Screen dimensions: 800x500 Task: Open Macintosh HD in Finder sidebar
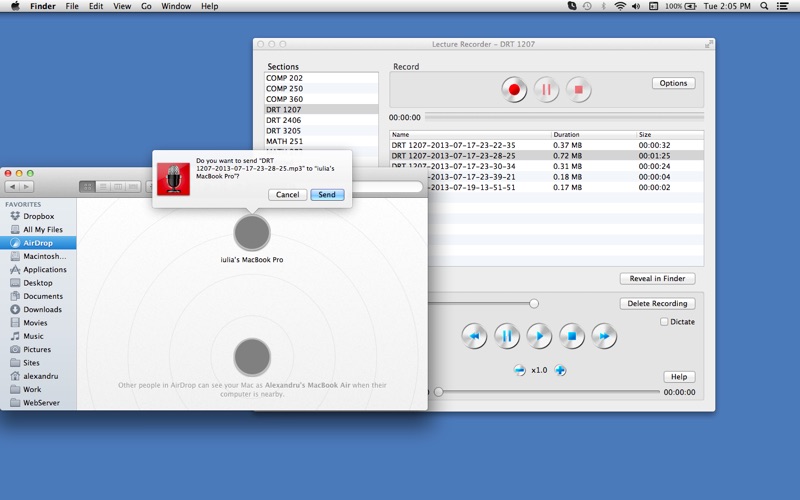(38, 256)
